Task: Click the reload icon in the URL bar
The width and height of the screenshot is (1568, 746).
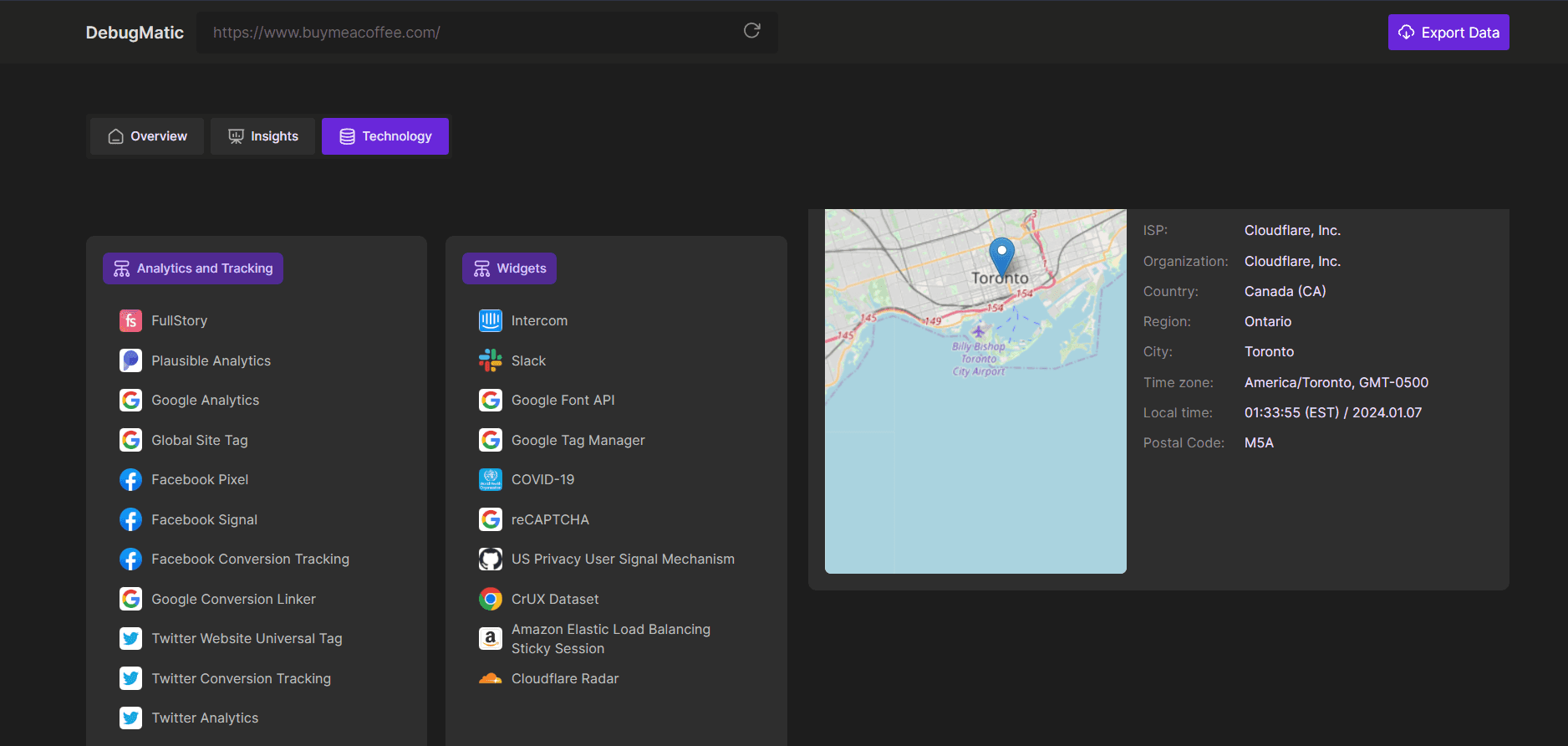Action: [x=752, y=31]
